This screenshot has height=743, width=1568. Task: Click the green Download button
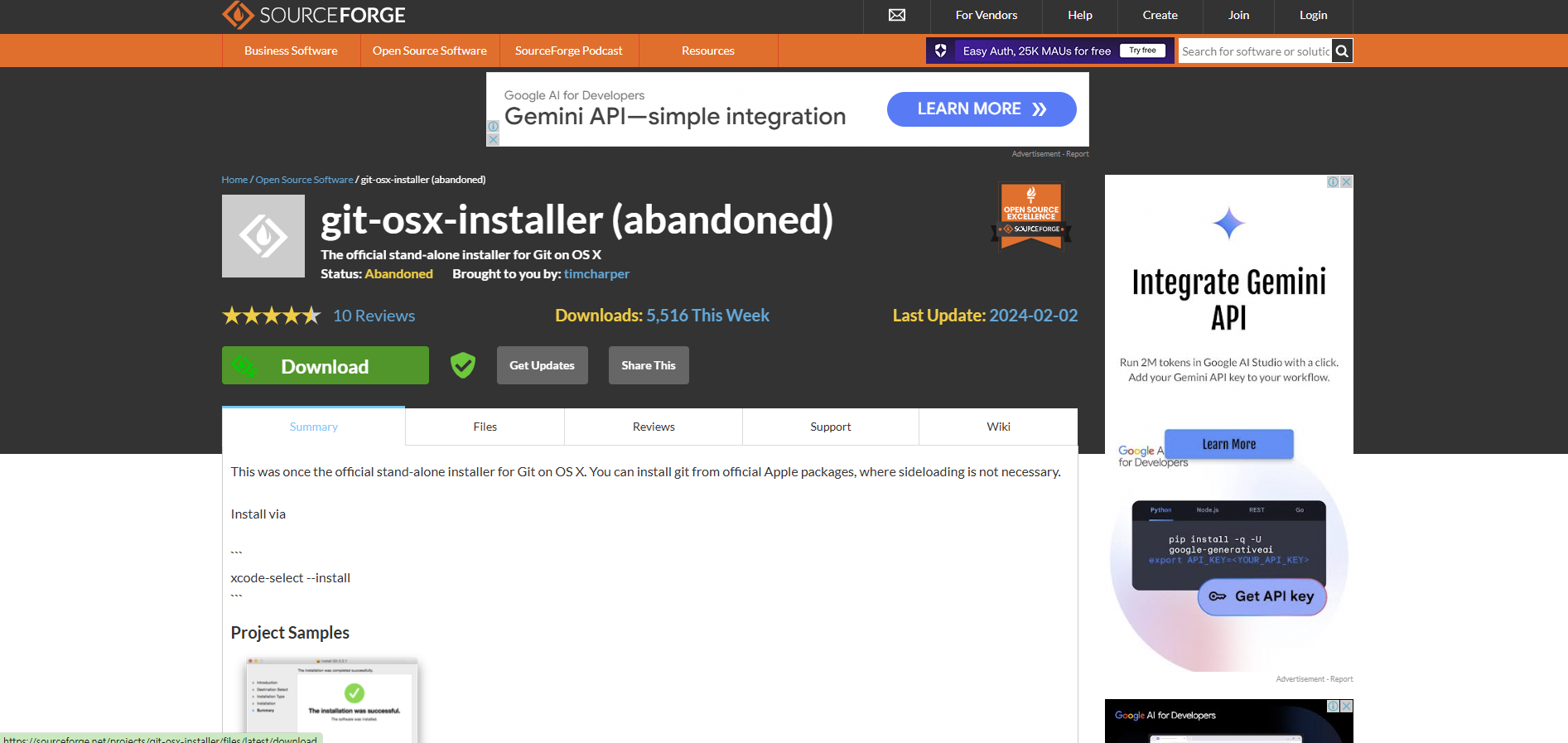pyautogui.click(x=326, y=365)
